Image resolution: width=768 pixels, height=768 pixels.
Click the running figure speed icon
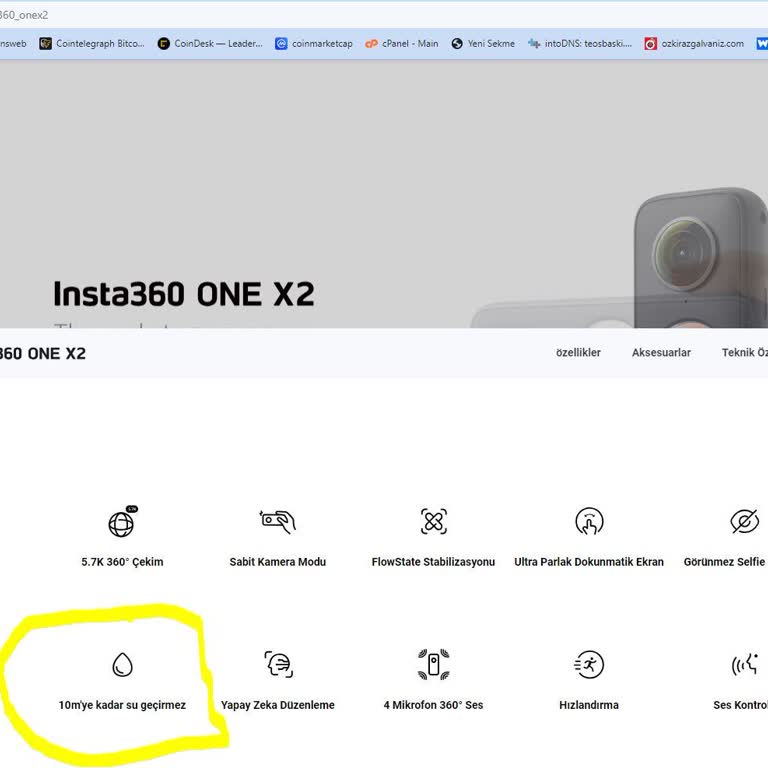pyautogui.click(x=589, y=664)
